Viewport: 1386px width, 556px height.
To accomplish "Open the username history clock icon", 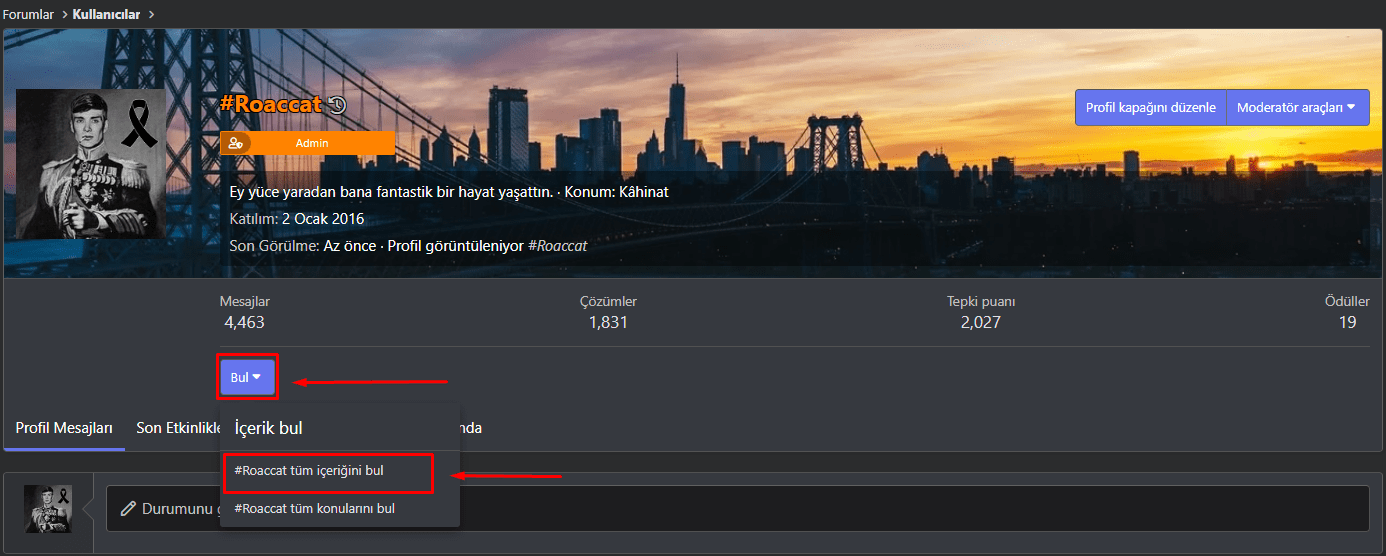I will coord(337,104).
